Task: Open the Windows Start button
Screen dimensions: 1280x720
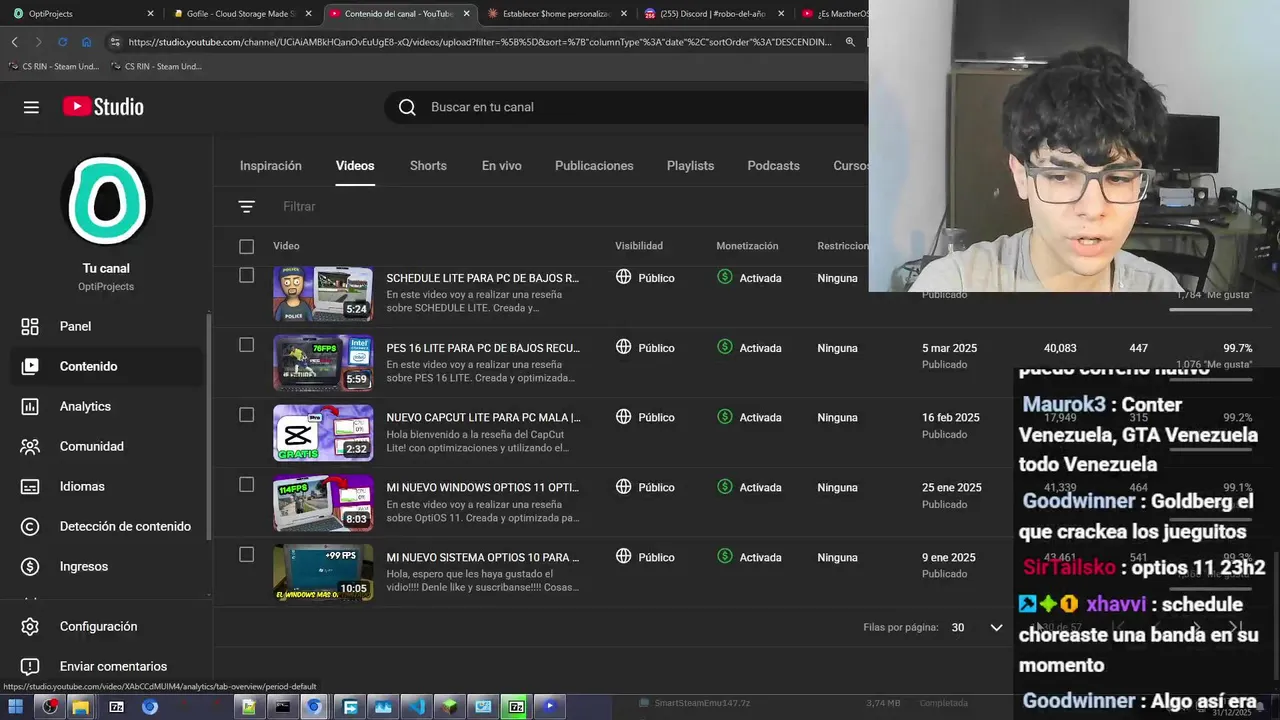Action: [15, 707]
